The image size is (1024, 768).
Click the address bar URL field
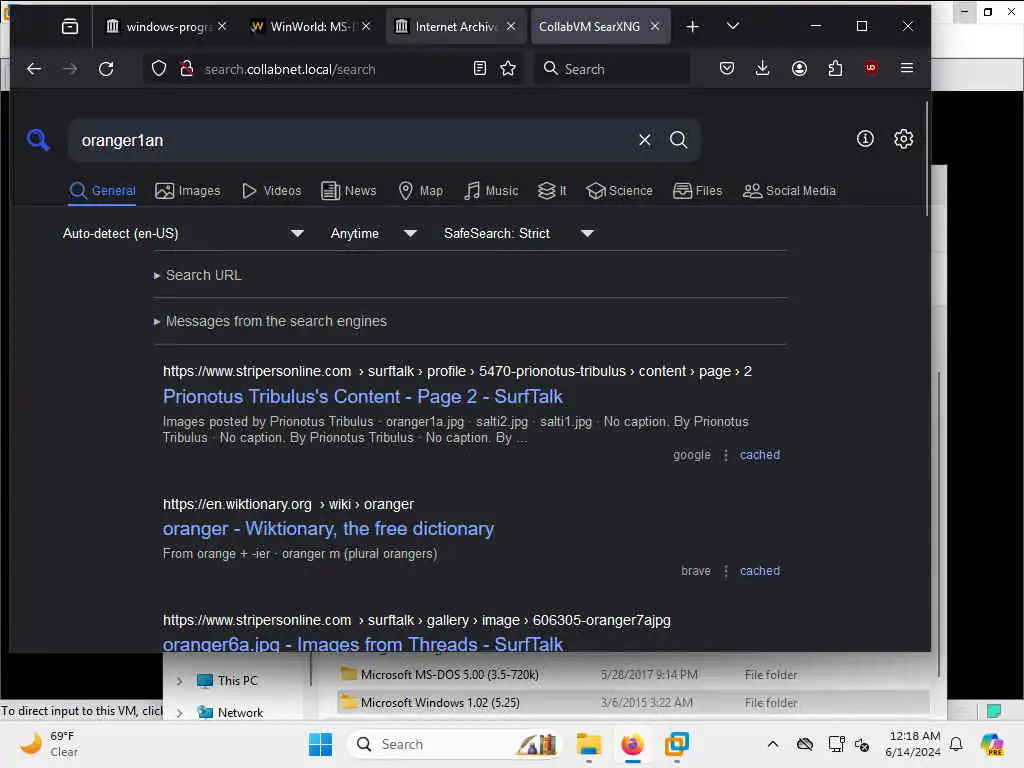point(333,69)
